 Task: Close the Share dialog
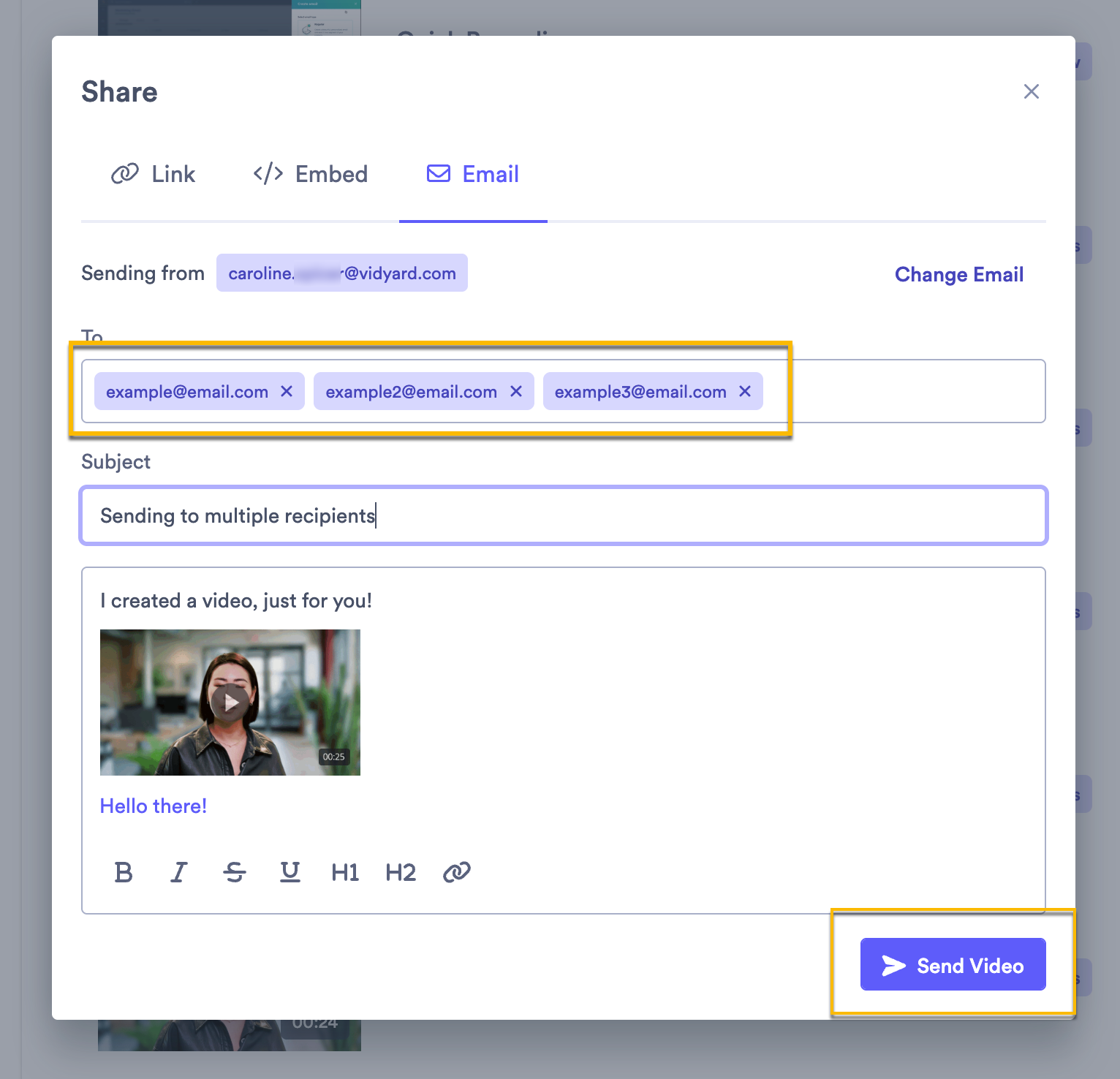pos(1031,91)
